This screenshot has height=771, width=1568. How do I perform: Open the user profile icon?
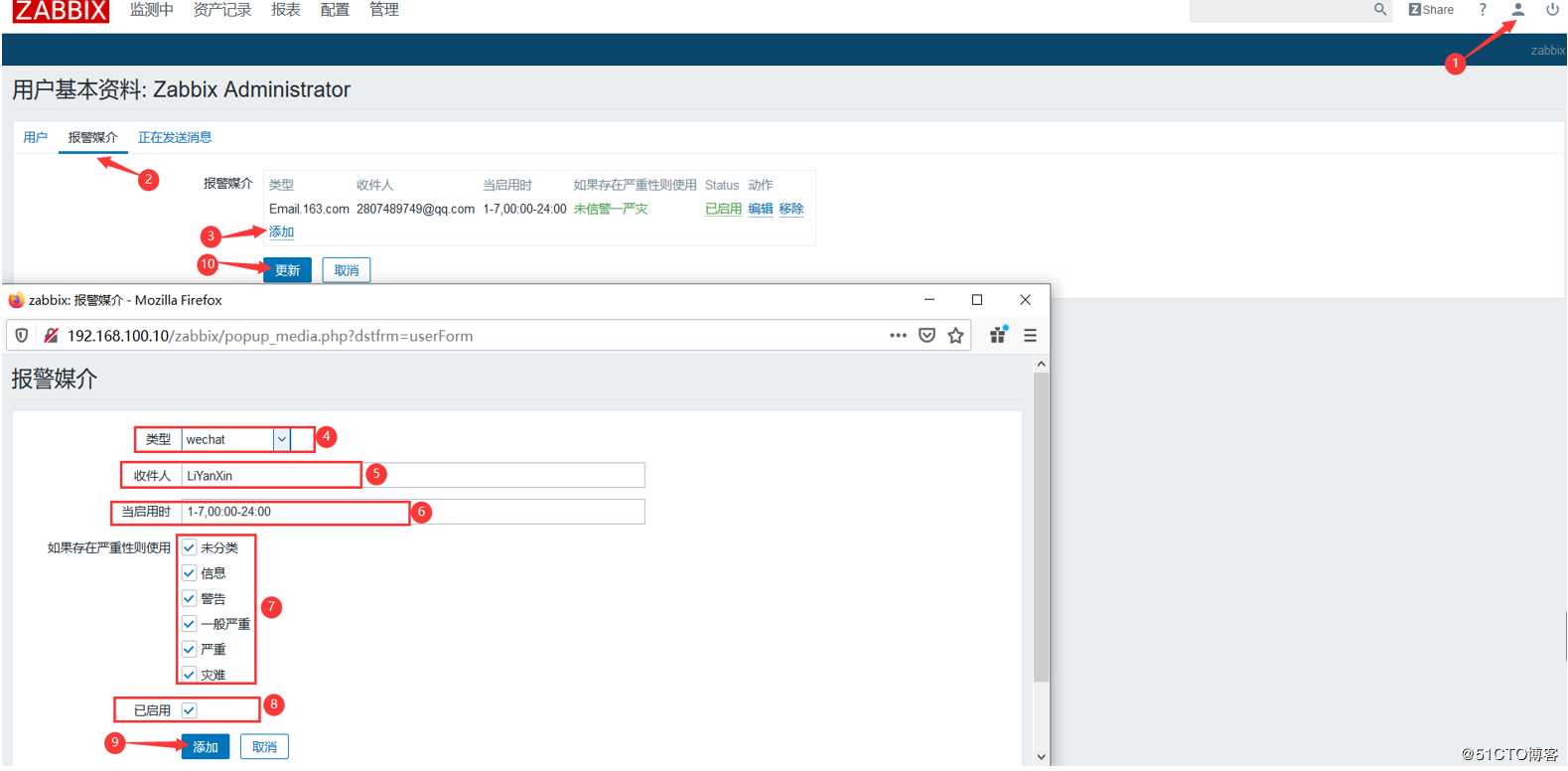click(1517, 10)
